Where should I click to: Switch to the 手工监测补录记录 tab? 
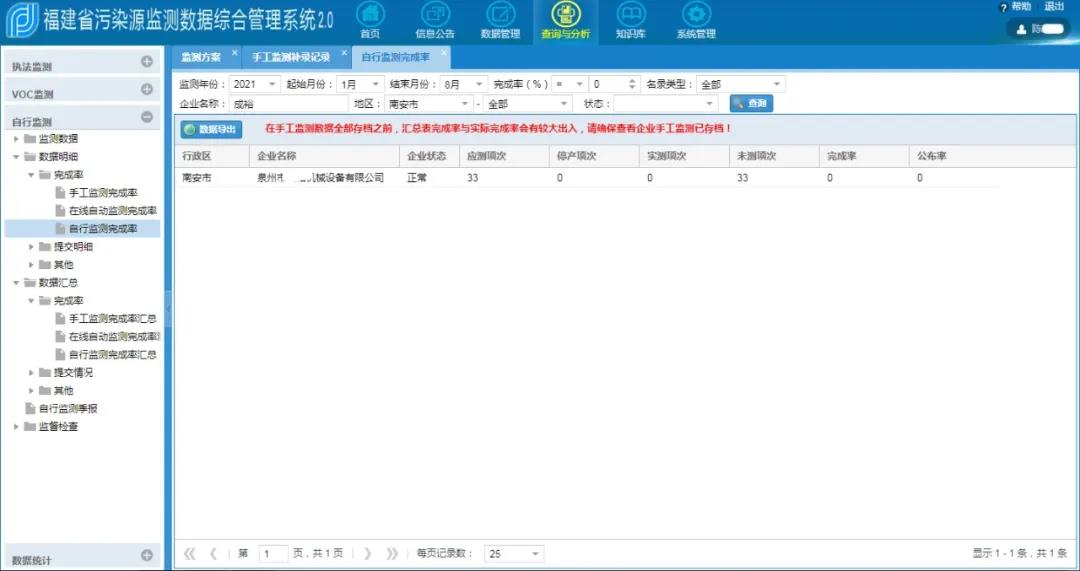point(290,57)
